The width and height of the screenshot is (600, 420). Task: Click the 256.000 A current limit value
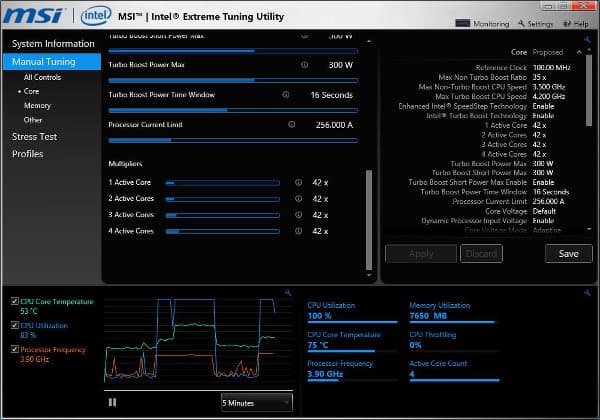click(x=334, y=125)
